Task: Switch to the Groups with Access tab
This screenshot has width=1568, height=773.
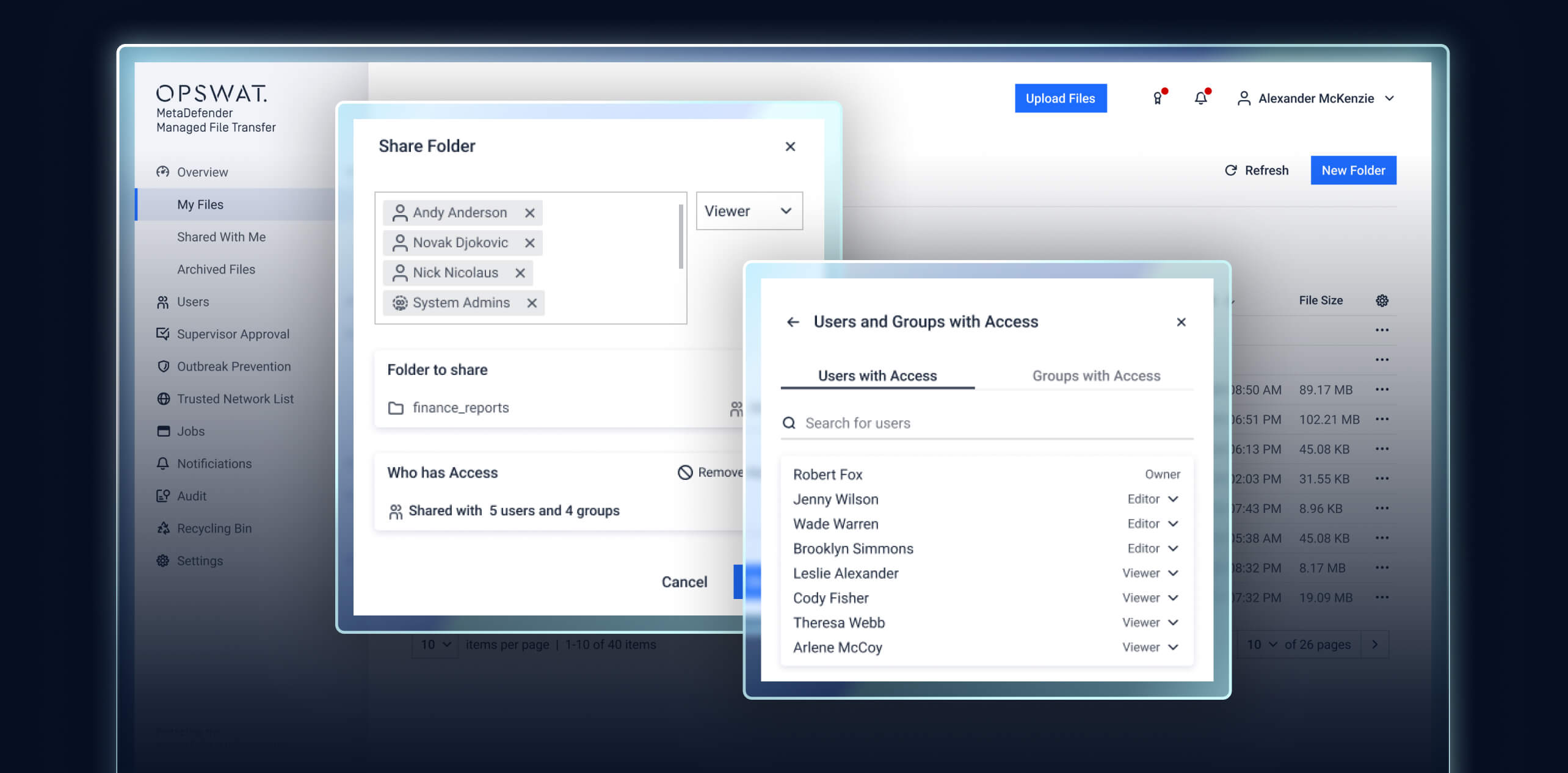Action: coord(1096,376)
